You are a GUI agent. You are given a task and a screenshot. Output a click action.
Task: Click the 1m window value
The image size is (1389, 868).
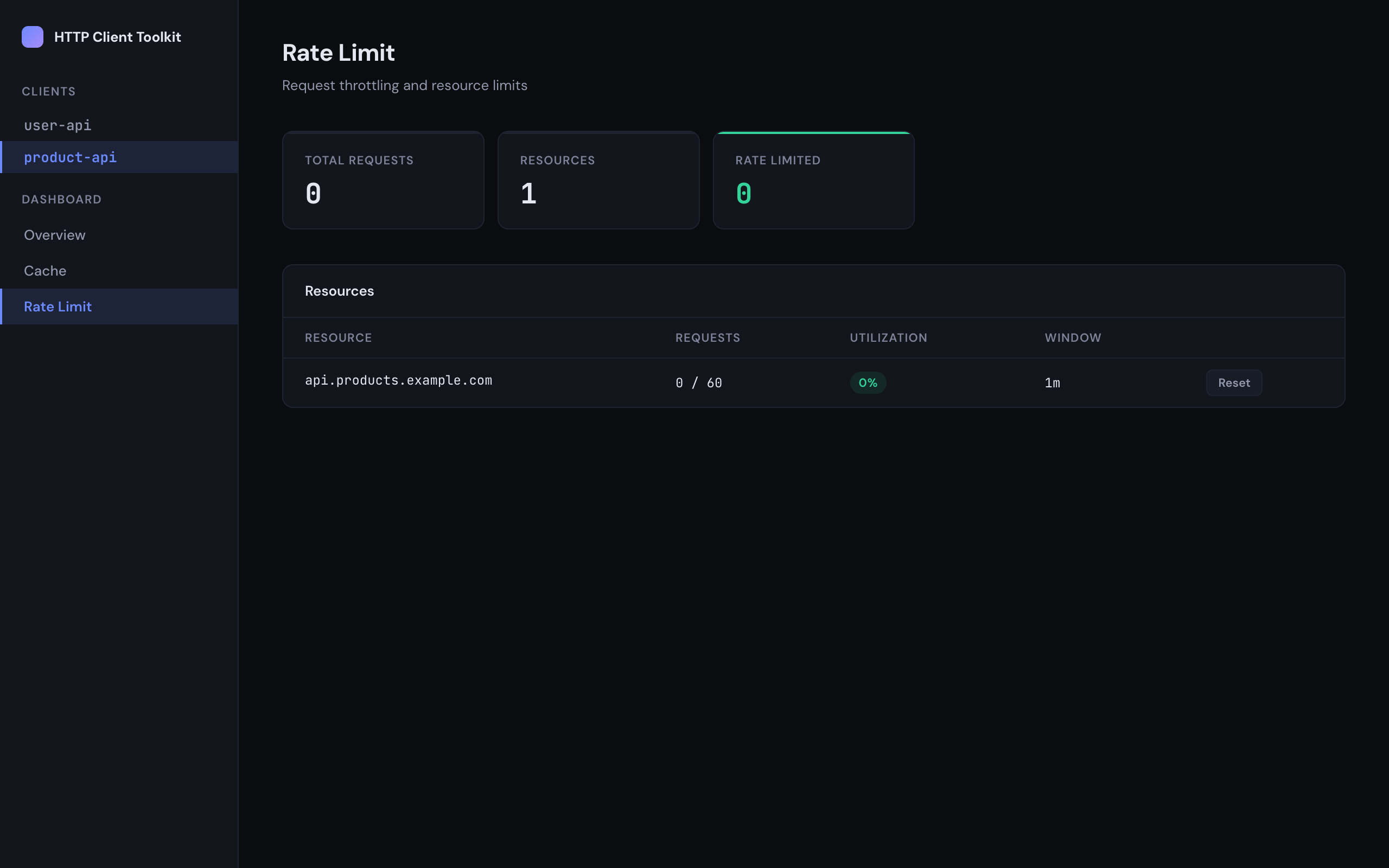tap(1052, 382)
